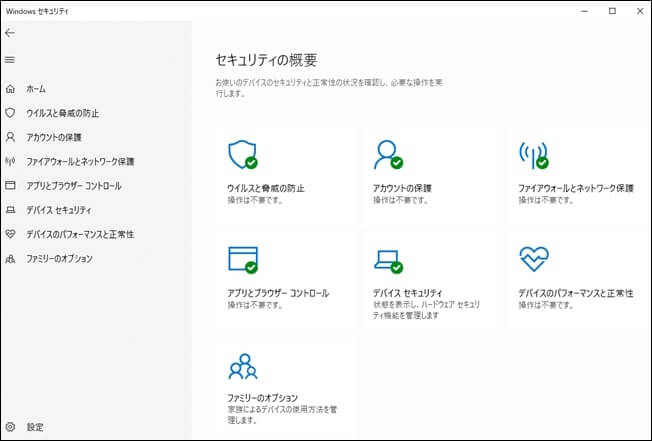This screenshot has height=441, width=652.
Task: Open ファイアウォールとネットワーク保護 in sidebar
Action: point(80,161)
